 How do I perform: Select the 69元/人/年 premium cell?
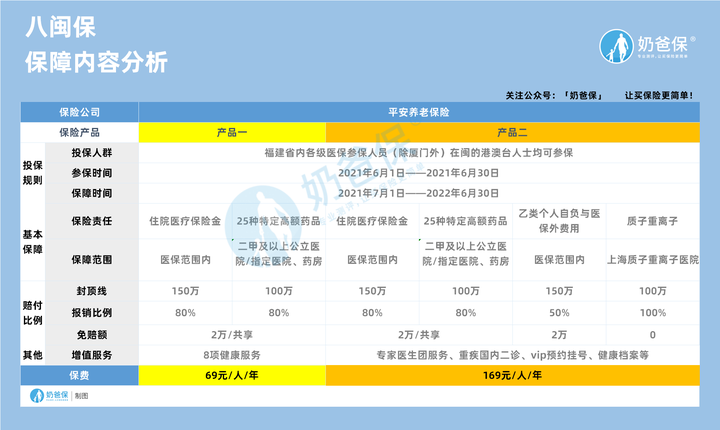click(x=232, y=375)
